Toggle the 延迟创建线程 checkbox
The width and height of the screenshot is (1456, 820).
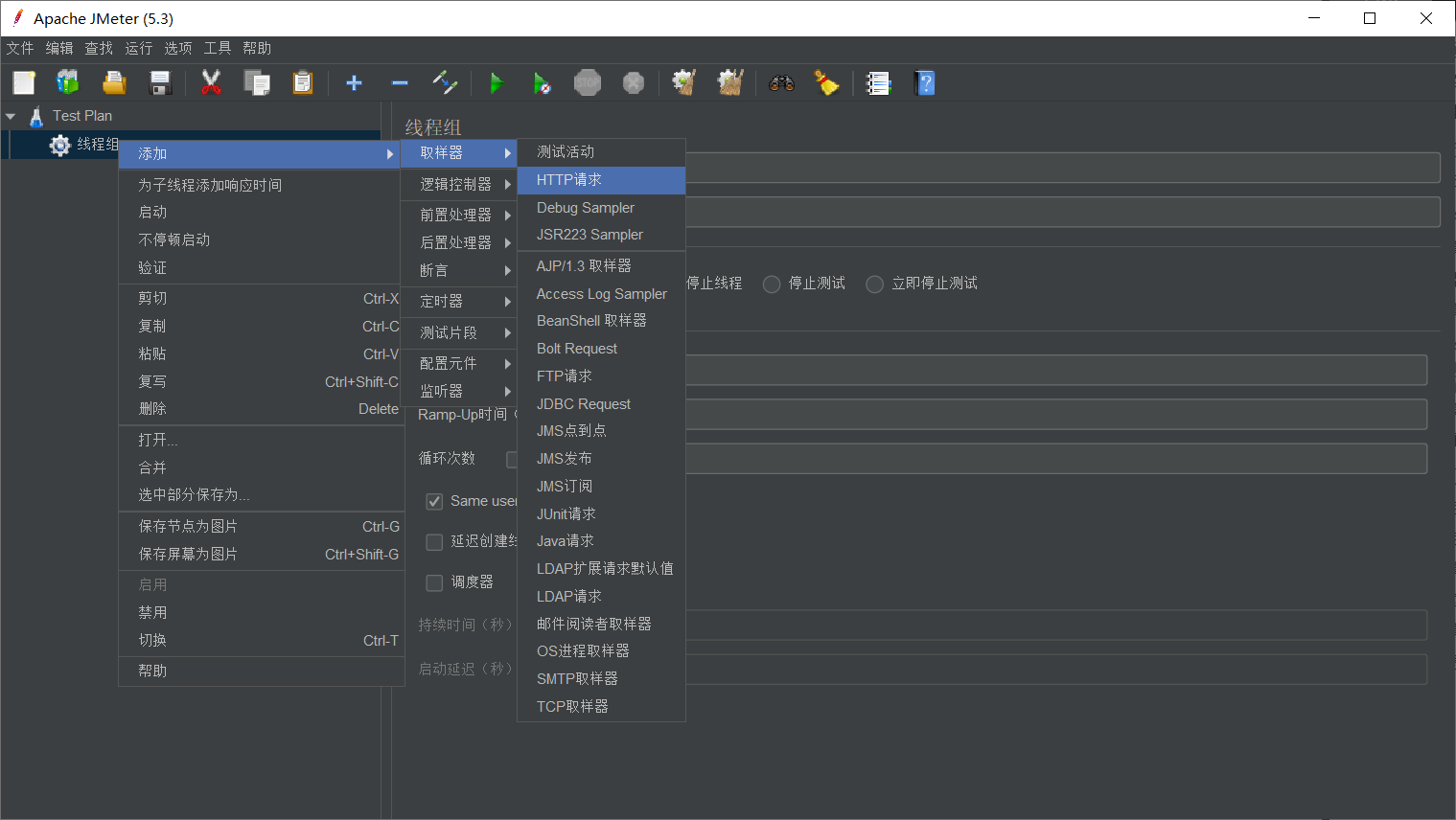click(x=434, y=542)
